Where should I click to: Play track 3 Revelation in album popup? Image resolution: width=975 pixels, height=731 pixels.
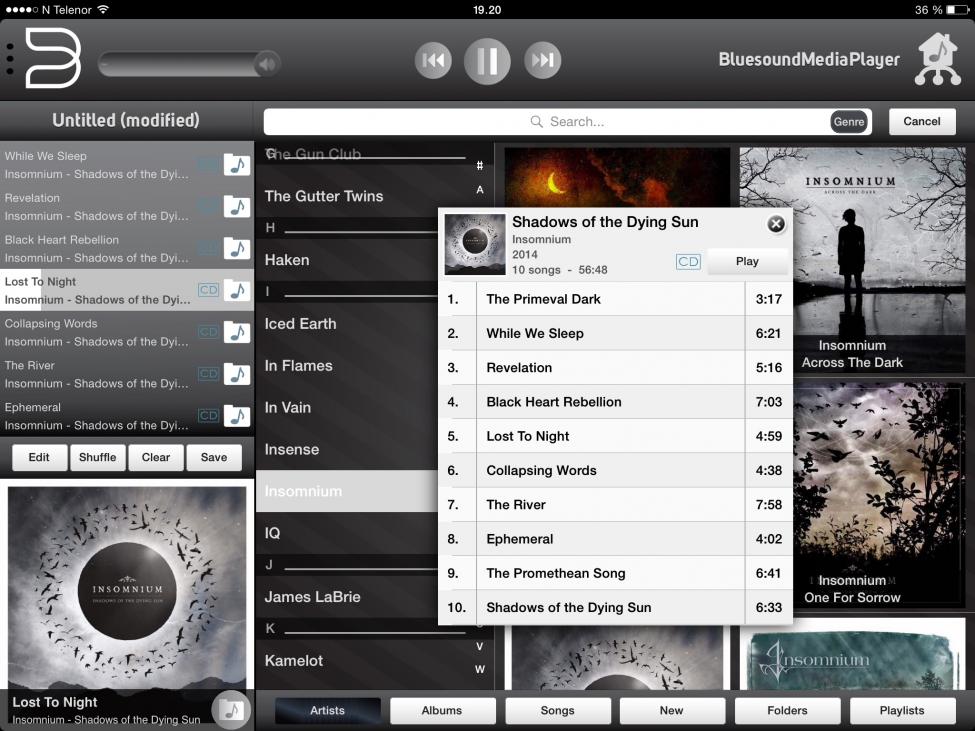[x=615, y=367]
